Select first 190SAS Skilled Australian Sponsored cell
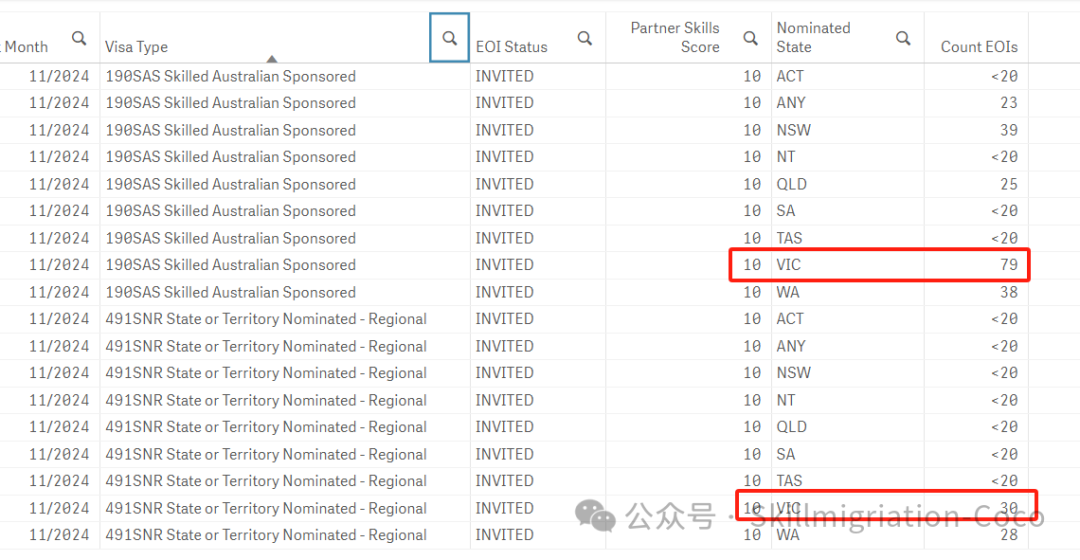 coord(231,76)
